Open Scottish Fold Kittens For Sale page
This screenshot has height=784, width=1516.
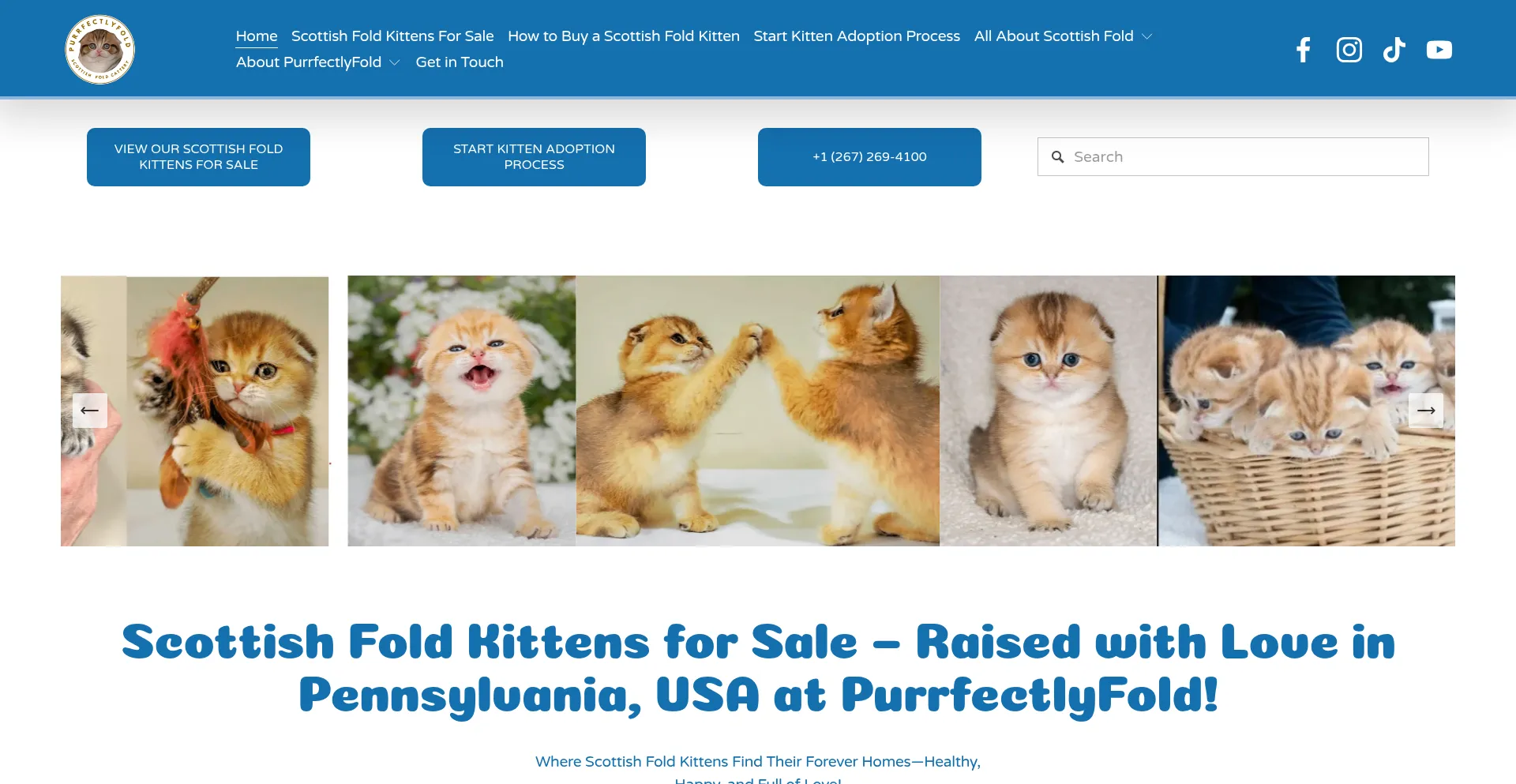click(392, 36)
